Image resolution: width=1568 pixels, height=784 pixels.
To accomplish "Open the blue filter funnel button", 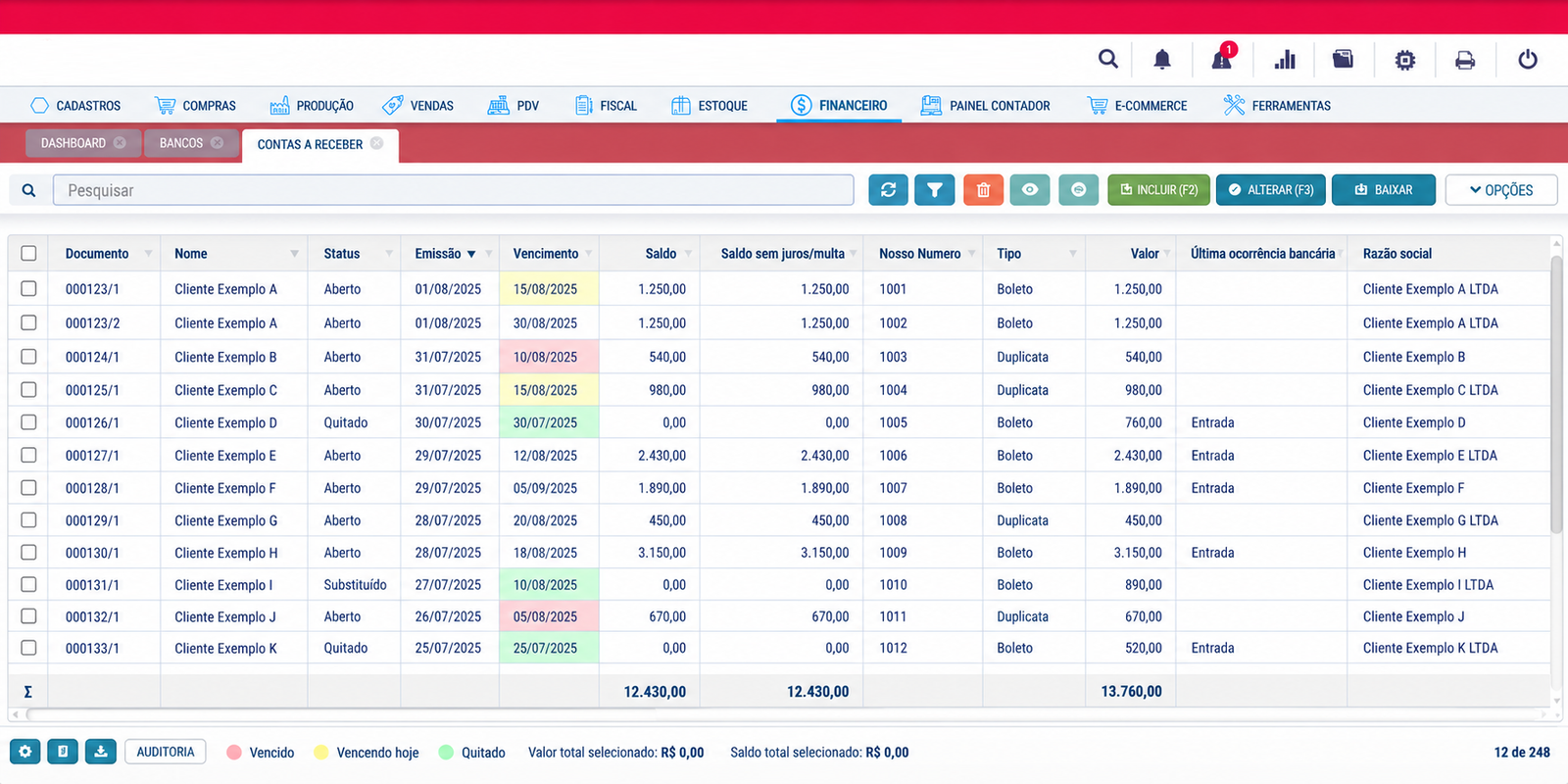I will 935,190.
